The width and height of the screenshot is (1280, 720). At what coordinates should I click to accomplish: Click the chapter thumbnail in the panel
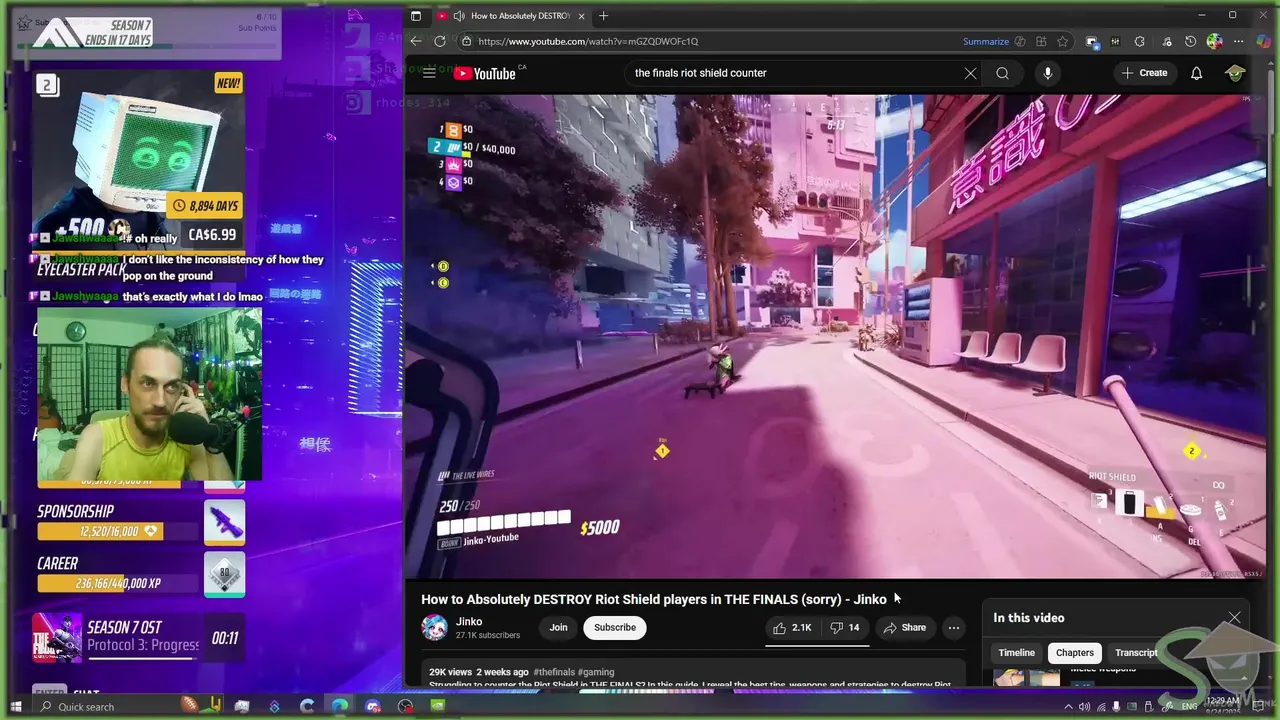point(1026,677)
